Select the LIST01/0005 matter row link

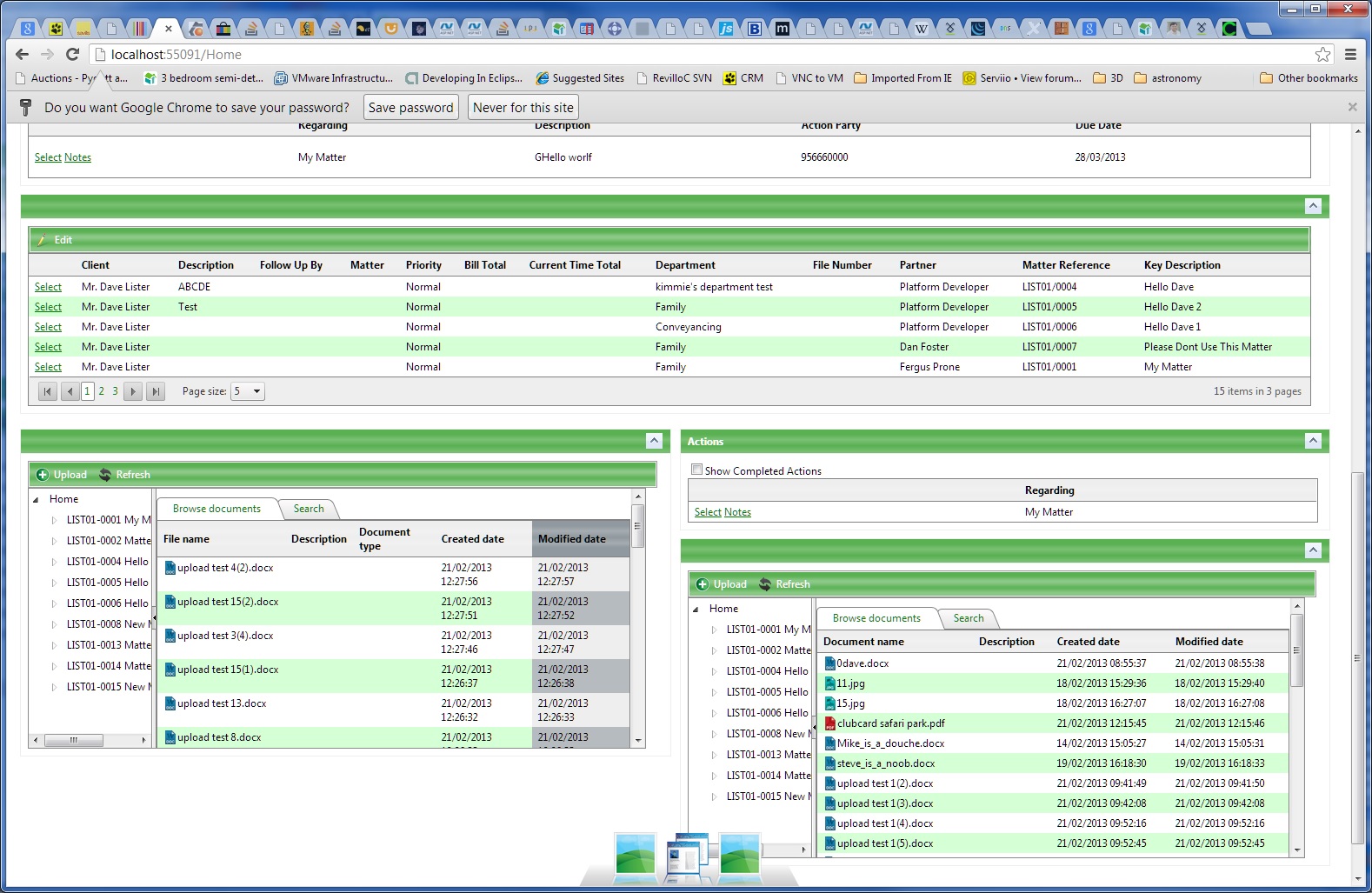point(48,307)
